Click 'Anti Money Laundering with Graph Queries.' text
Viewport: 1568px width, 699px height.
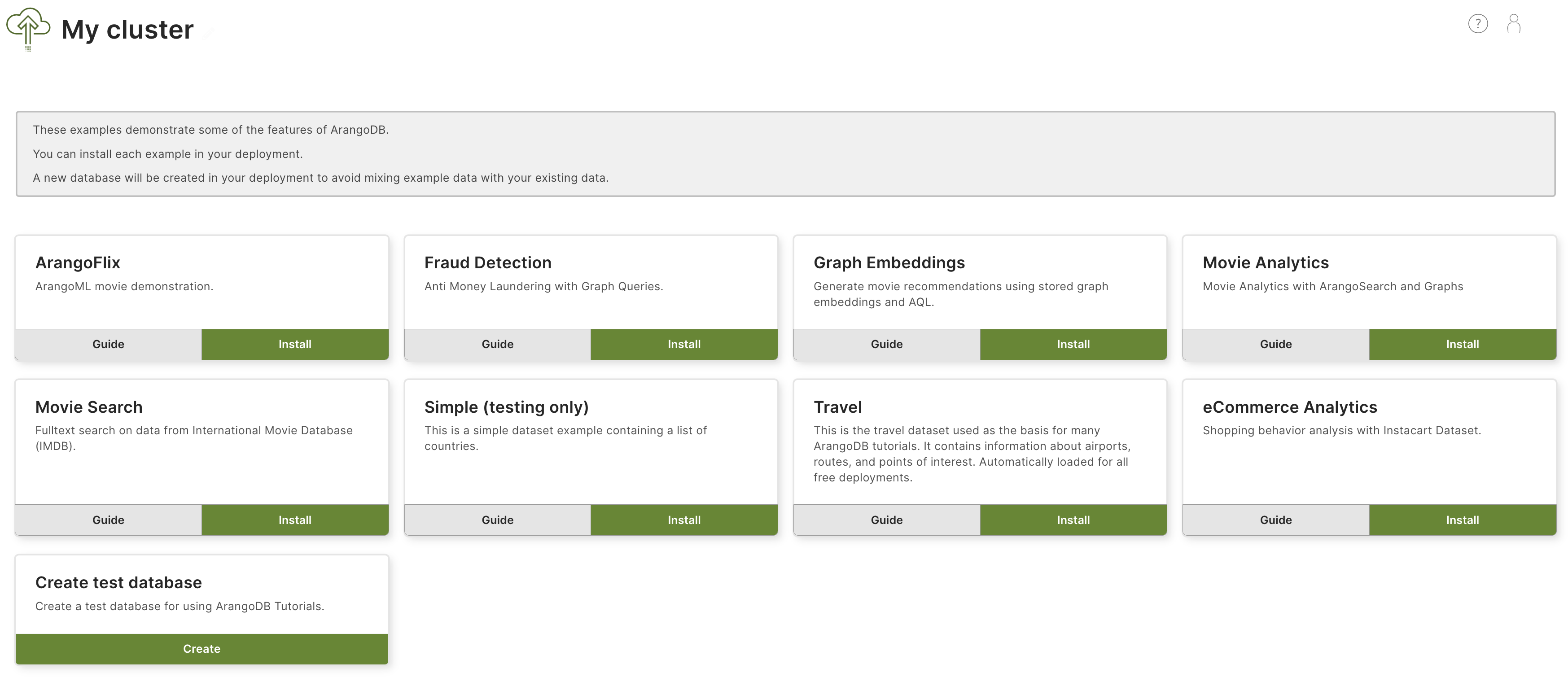pyautogui.click(x=543, y=287)
